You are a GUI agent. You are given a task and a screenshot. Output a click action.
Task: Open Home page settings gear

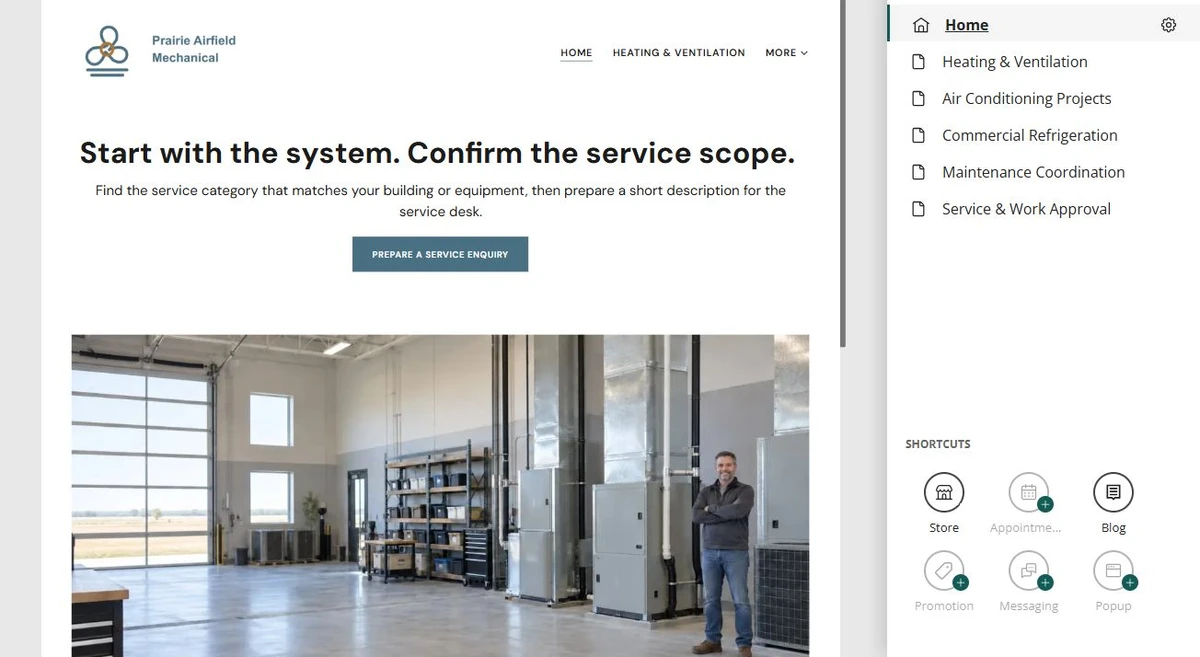(x=1168, y=25)
